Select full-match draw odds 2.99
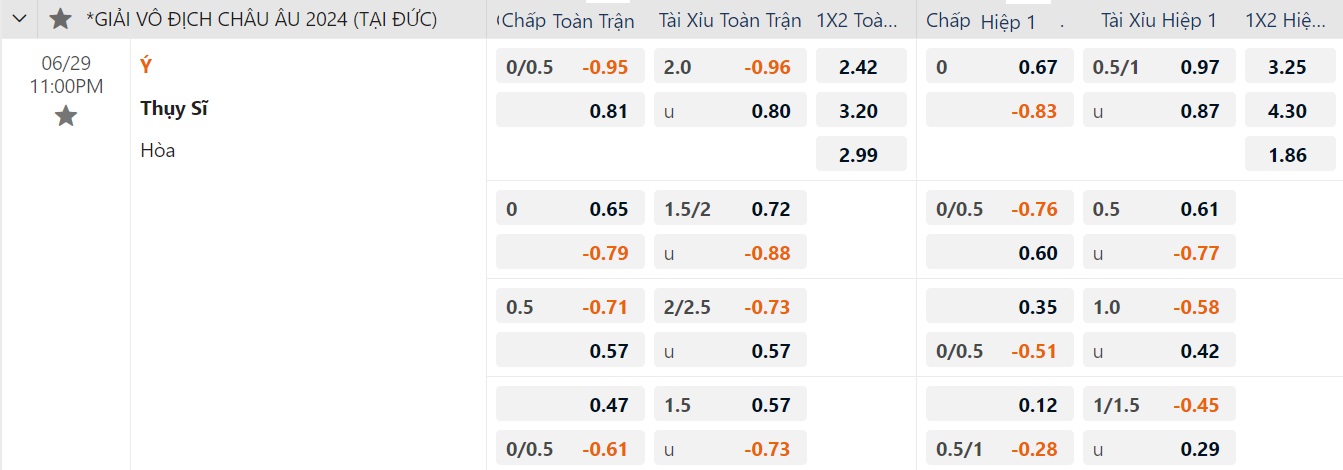This screenshot has width=1343, height=470. [861, 153]
